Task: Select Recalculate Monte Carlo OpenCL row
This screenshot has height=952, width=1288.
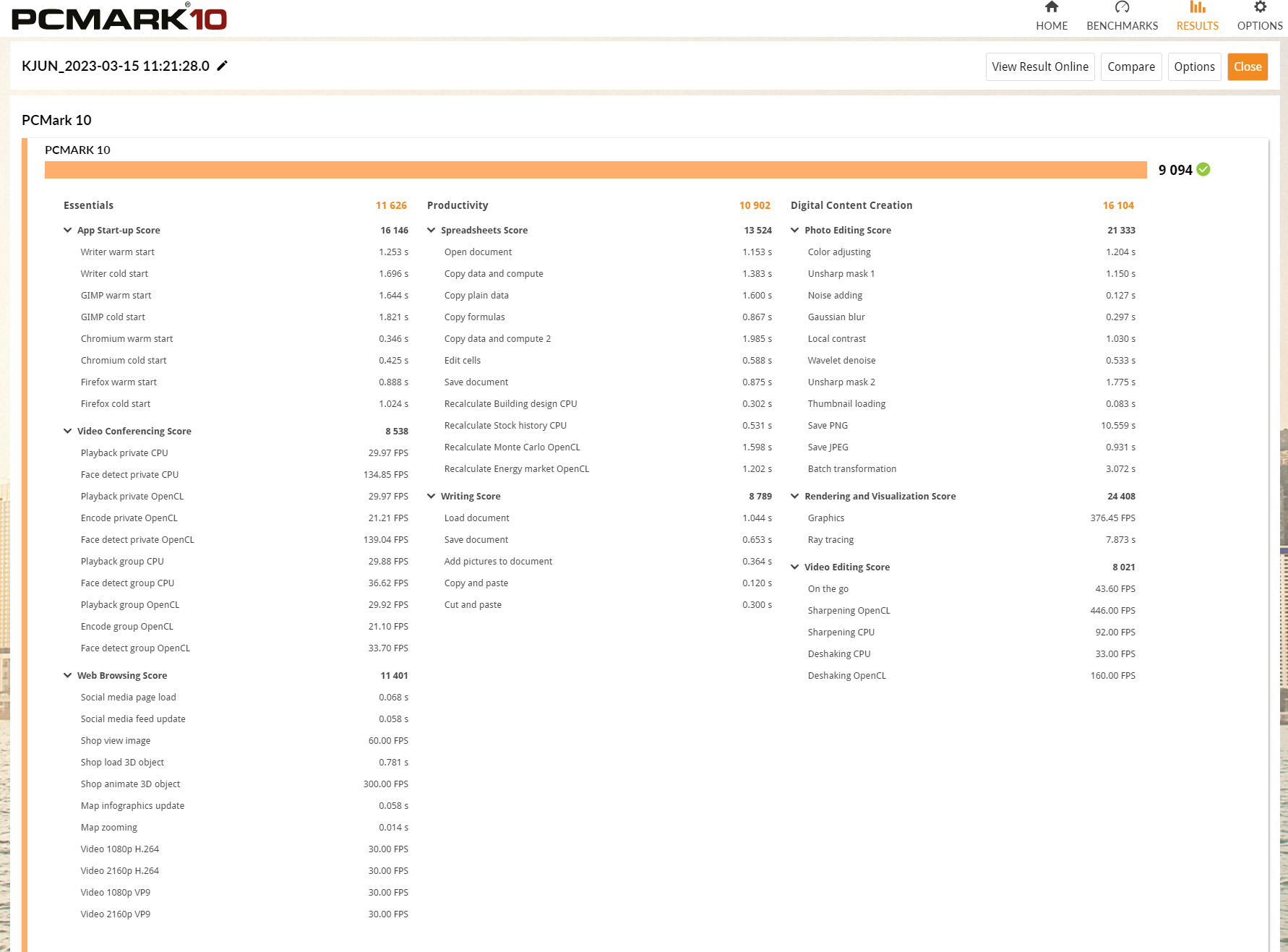Action: [608, 447]
